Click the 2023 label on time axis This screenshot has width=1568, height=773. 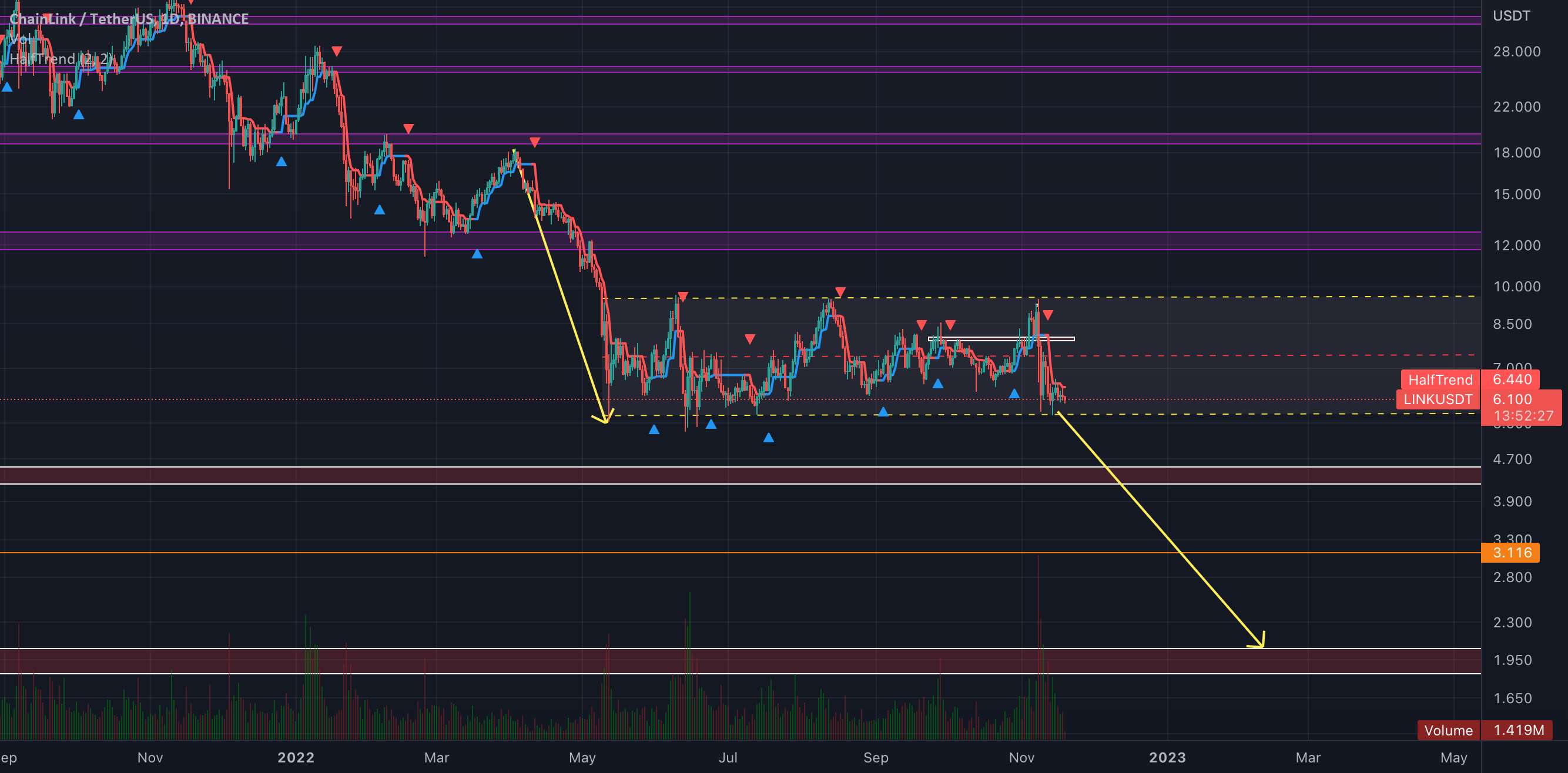coord(1167,758)
